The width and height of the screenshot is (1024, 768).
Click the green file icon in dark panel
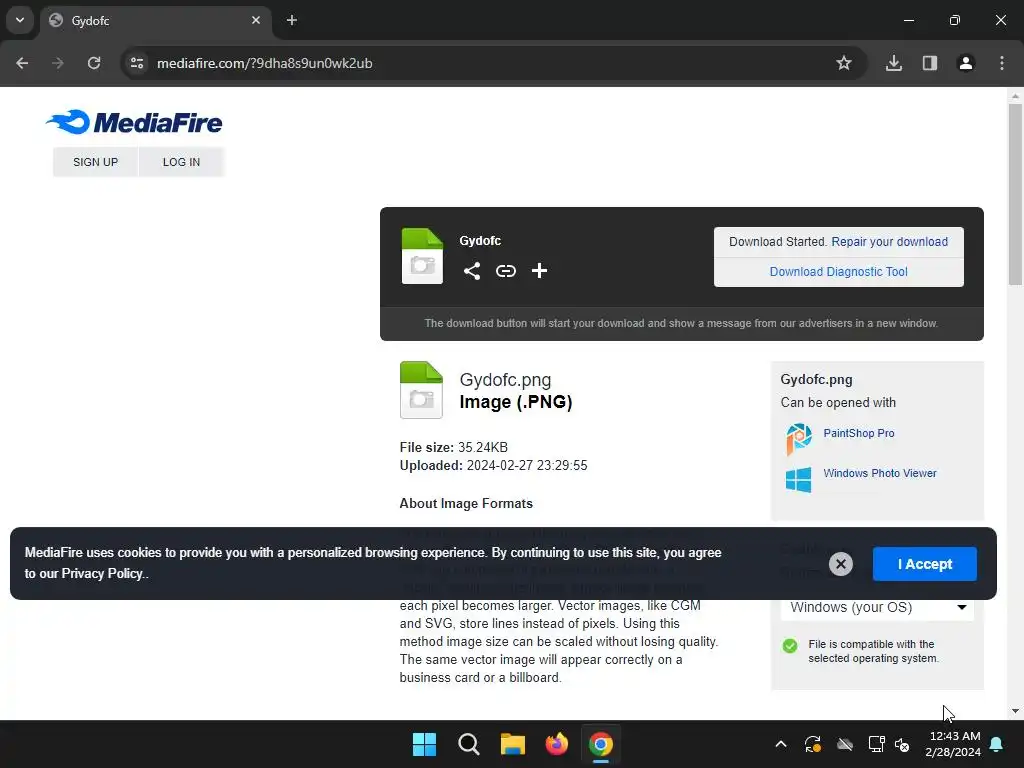click(x=422, y=256)
